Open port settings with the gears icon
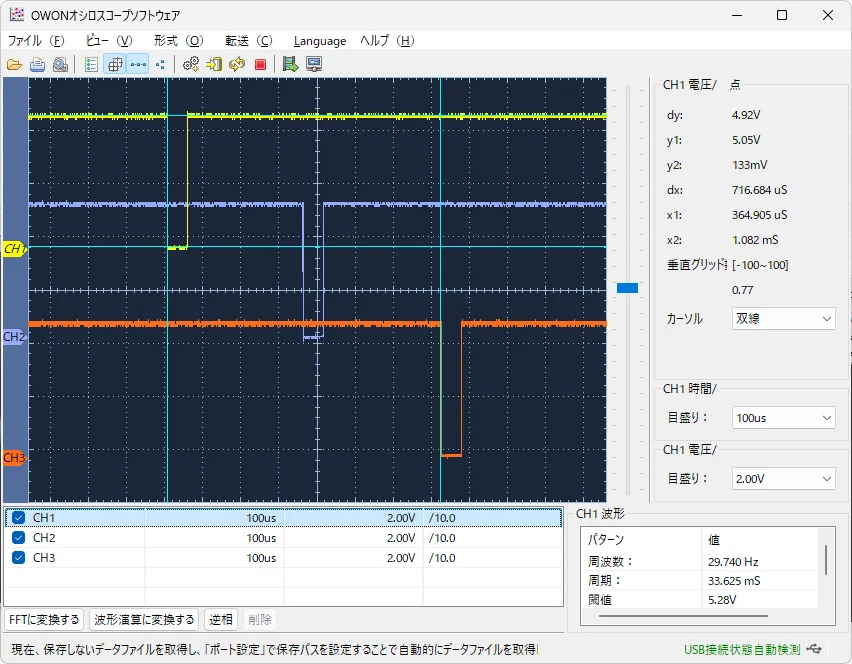This screenshot has width=852, height=664. [191, 65]
